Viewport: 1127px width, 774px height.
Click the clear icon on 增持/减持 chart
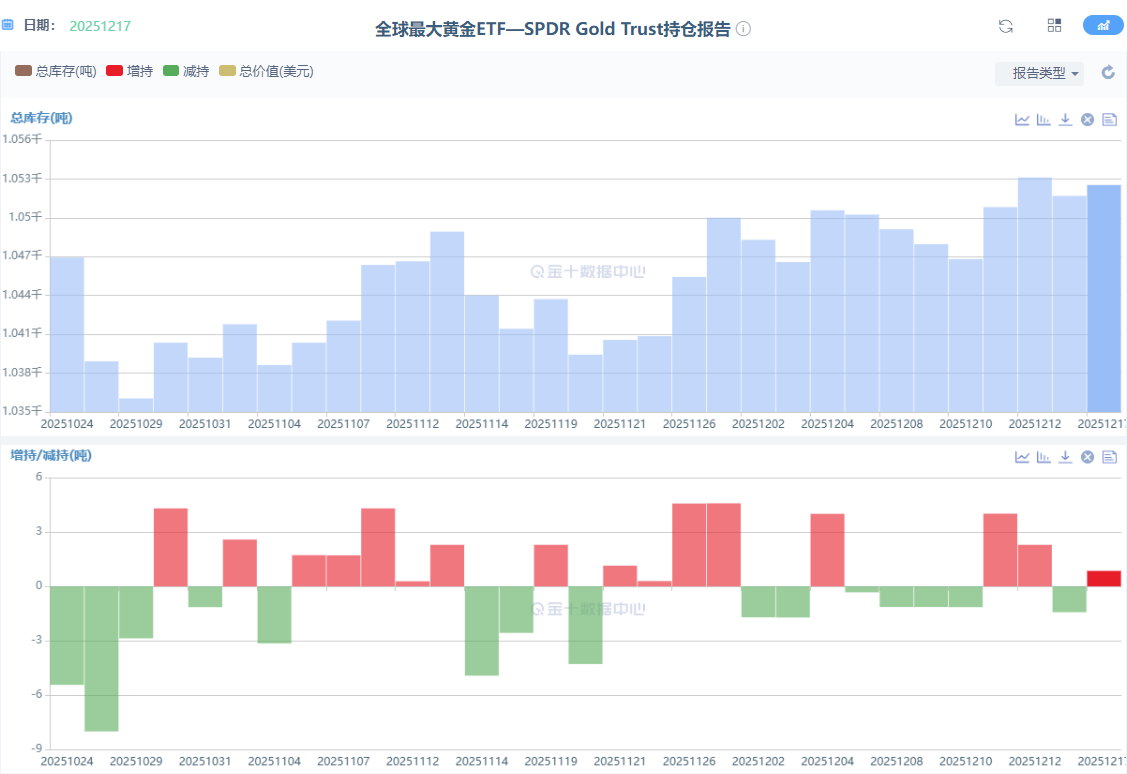tap(1088, 457)
